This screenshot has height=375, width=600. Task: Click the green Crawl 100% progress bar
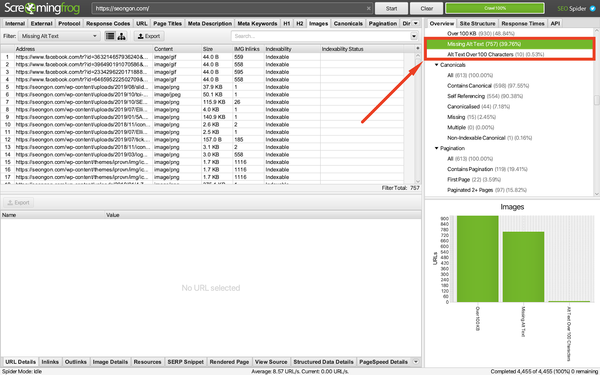pyautogui.click(x=495, y=8)
